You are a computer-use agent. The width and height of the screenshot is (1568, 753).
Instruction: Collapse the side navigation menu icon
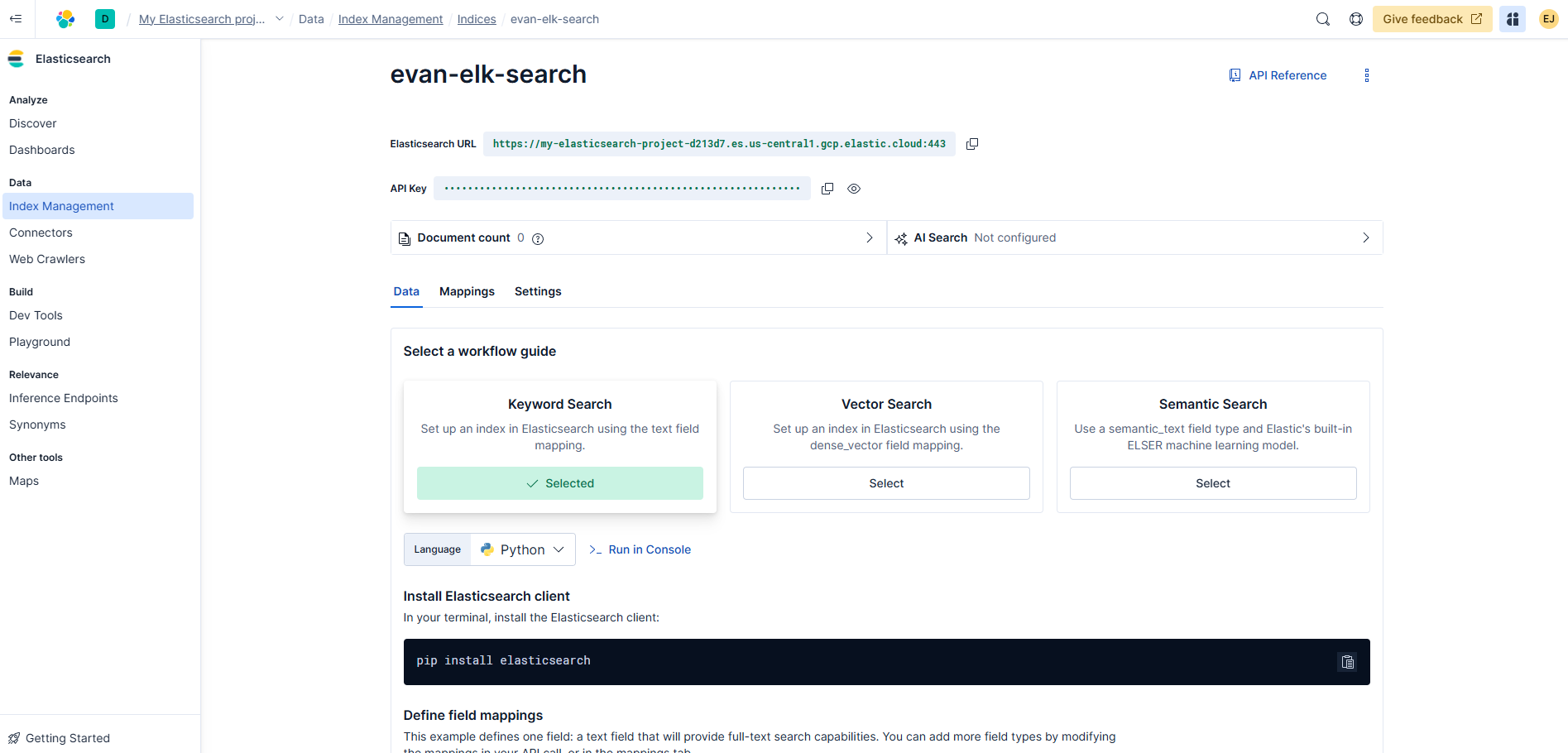click(16, 19)
